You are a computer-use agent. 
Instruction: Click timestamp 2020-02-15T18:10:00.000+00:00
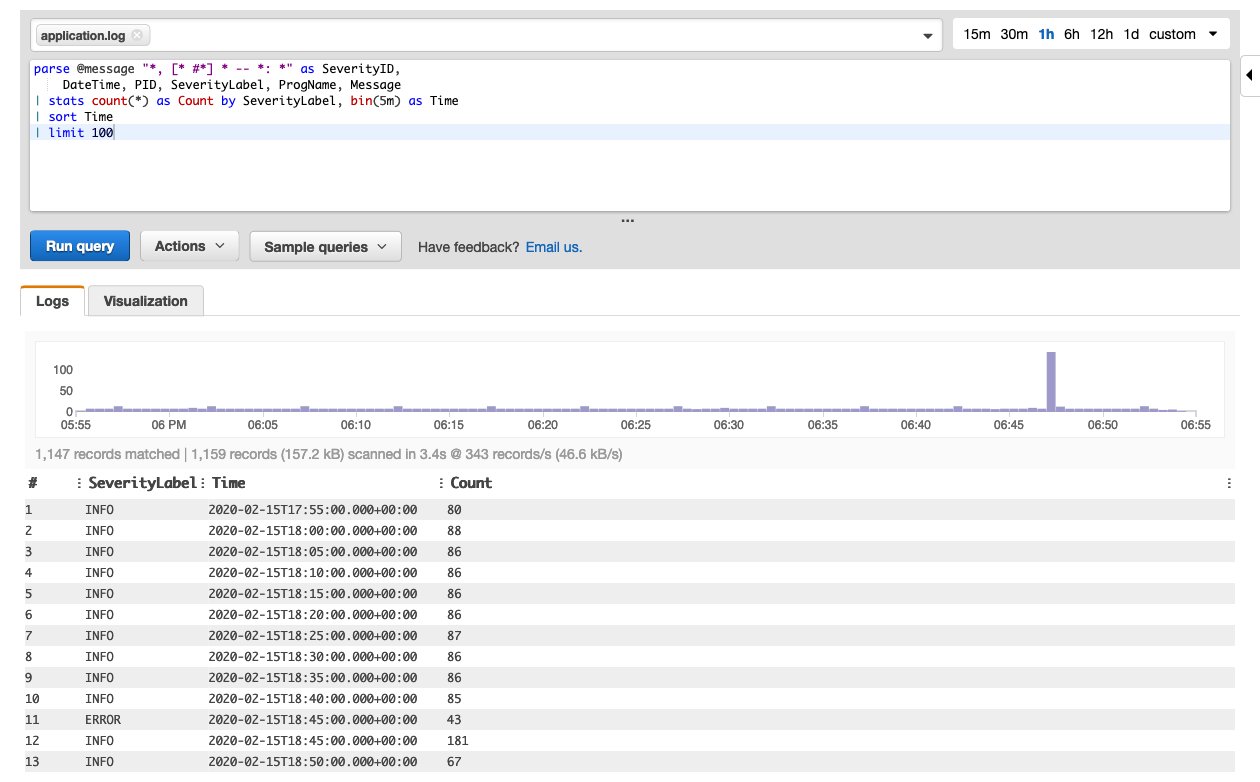click(x=312, y=573)
